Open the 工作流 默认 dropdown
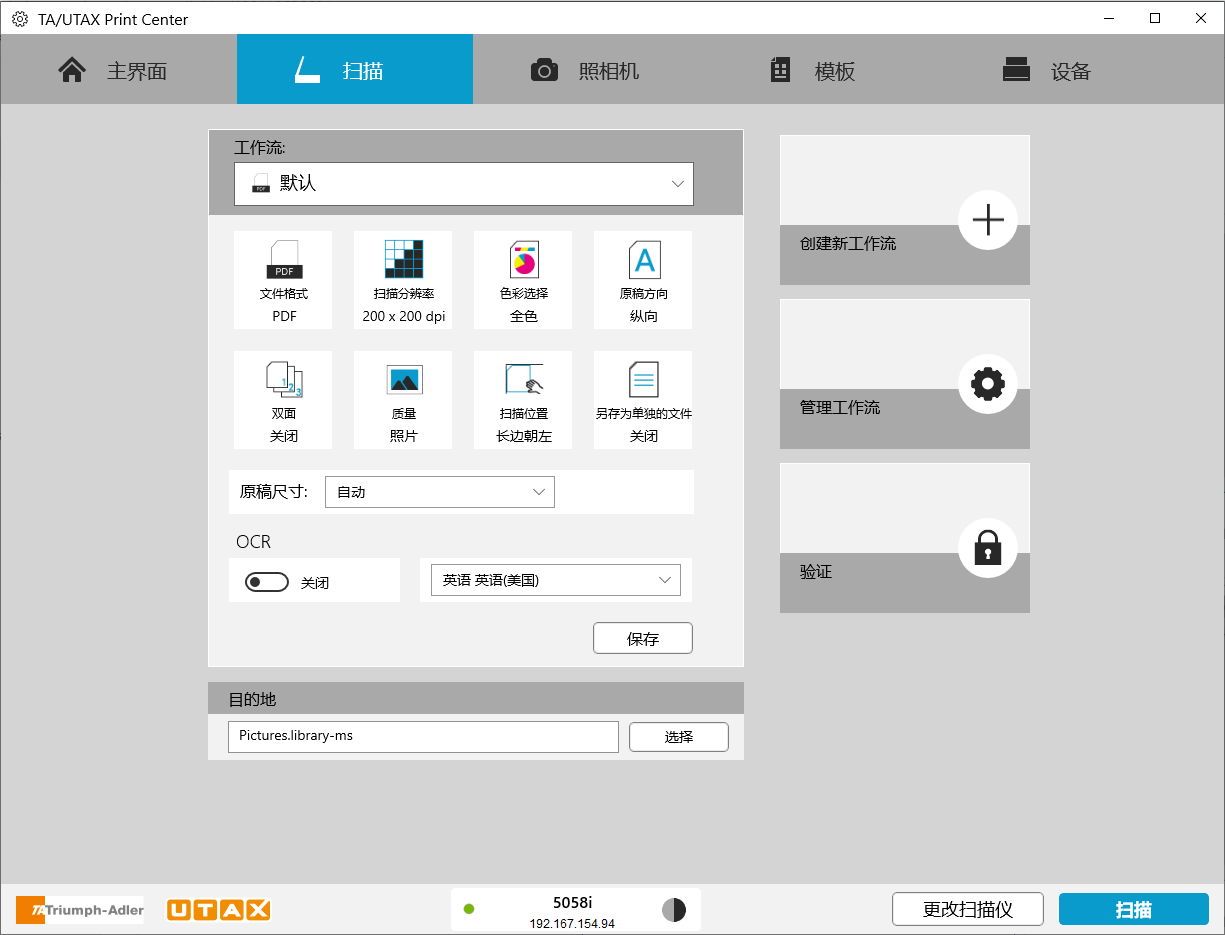1225x935 pixels. point(464,184)
